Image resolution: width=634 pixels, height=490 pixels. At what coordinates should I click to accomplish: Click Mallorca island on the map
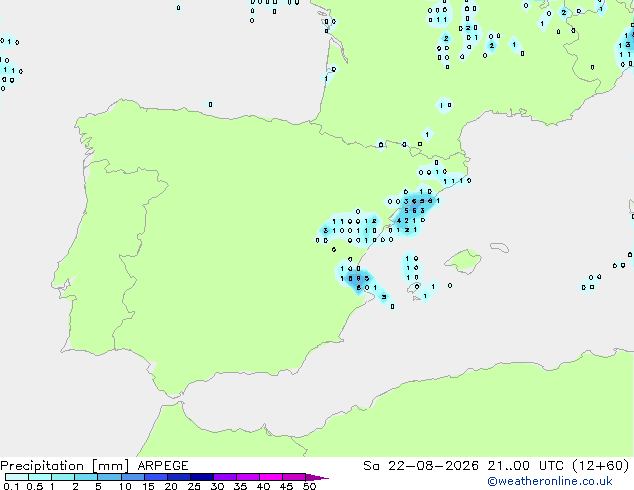pos(463,262)
